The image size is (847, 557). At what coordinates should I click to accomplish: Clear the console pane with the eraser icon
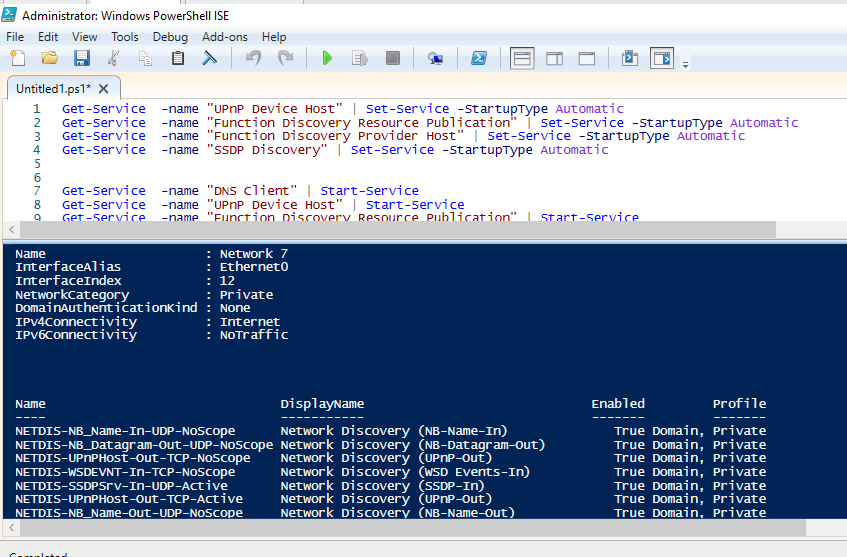coord(209,58)
